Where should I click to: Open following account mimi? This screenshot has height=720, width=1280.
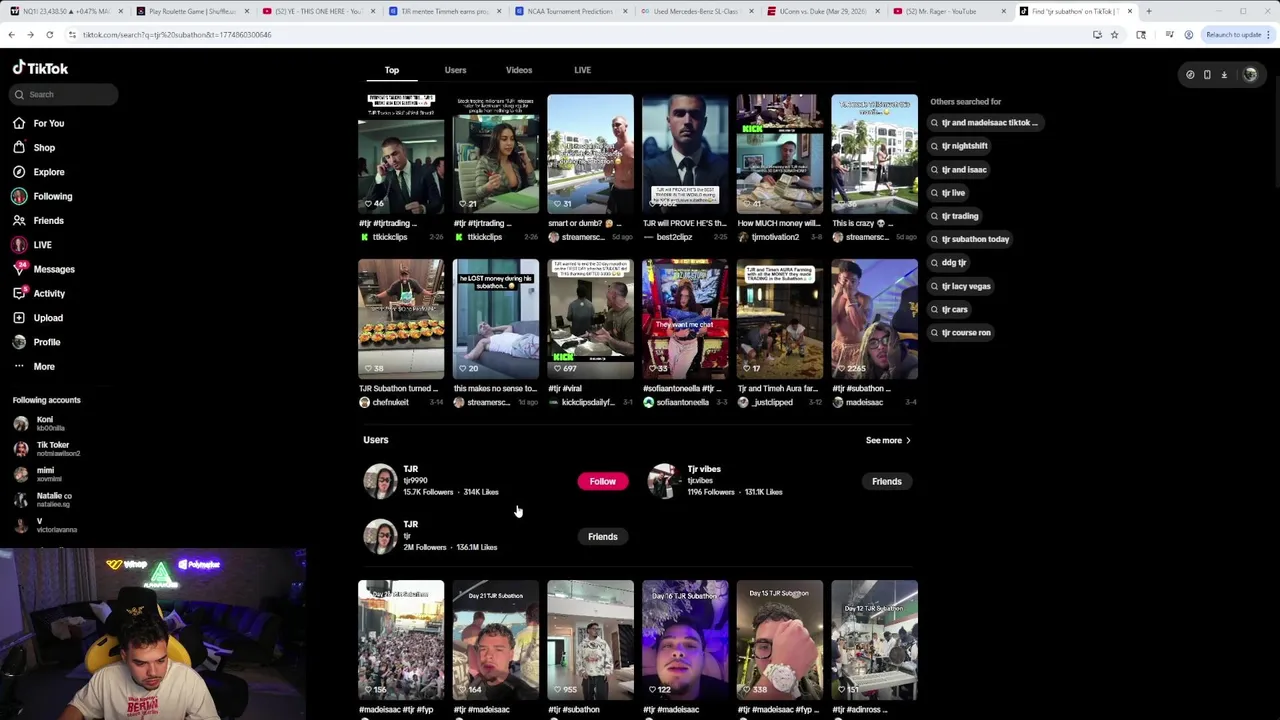38,474
